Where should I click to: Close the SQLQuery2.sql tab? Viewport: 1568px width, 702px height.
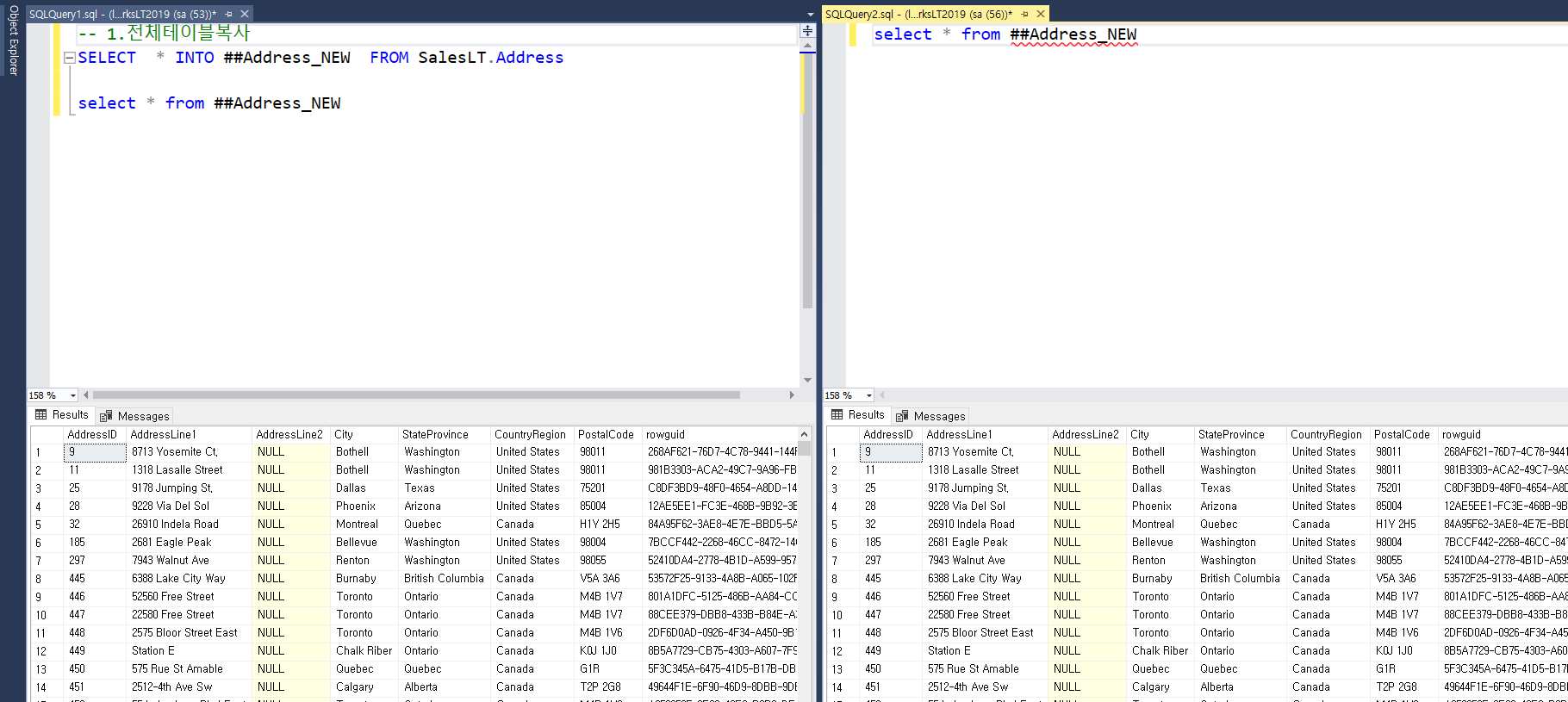1041,14
